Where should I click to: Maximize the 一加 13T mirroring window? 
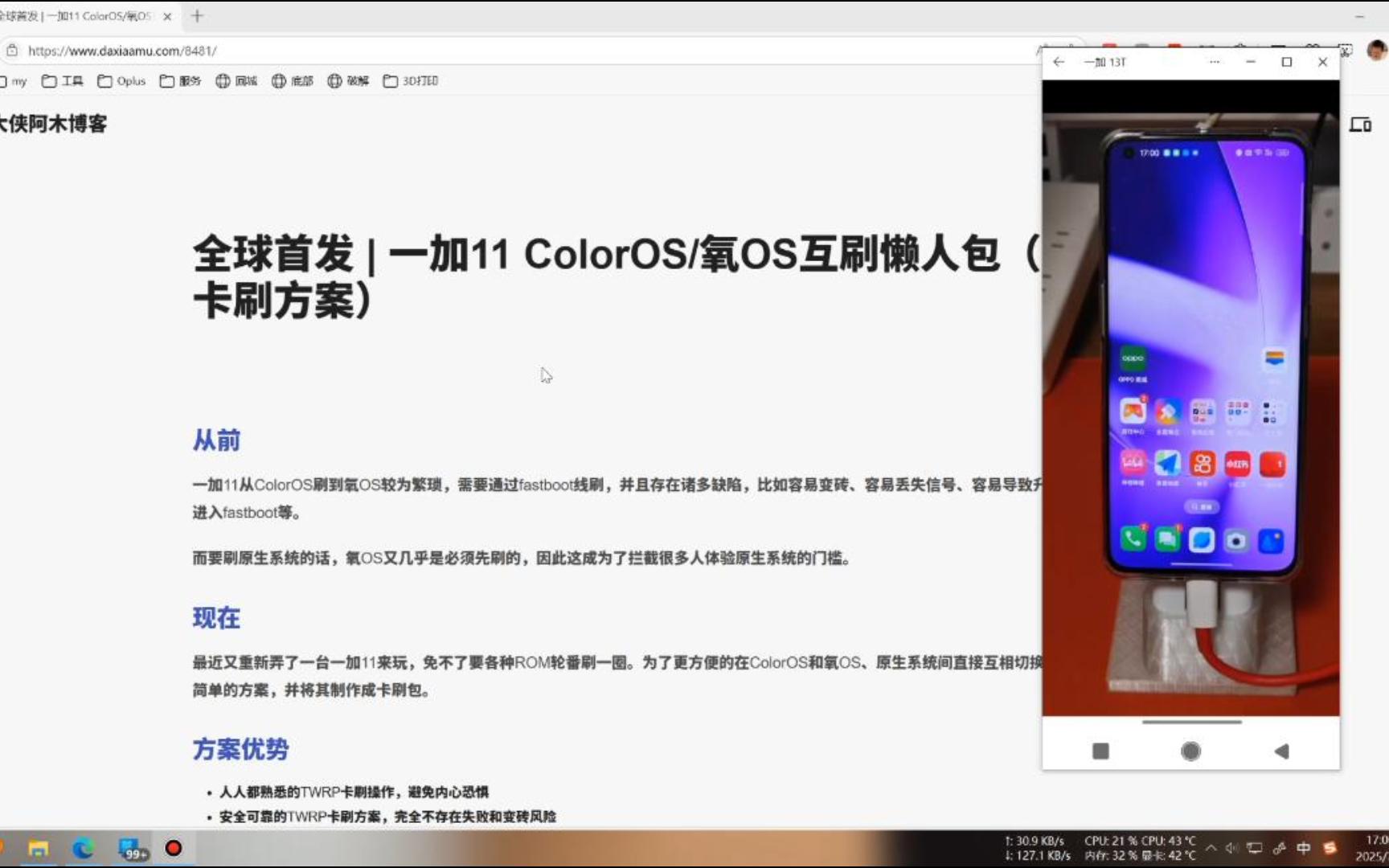(1287, 62)
